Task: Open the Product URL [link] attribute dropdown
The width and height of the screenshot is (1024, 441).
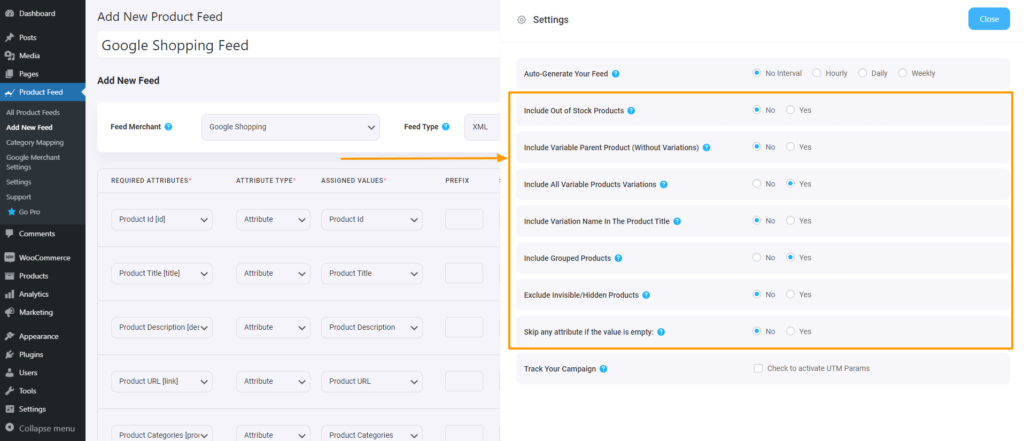Action: [161, 381]
